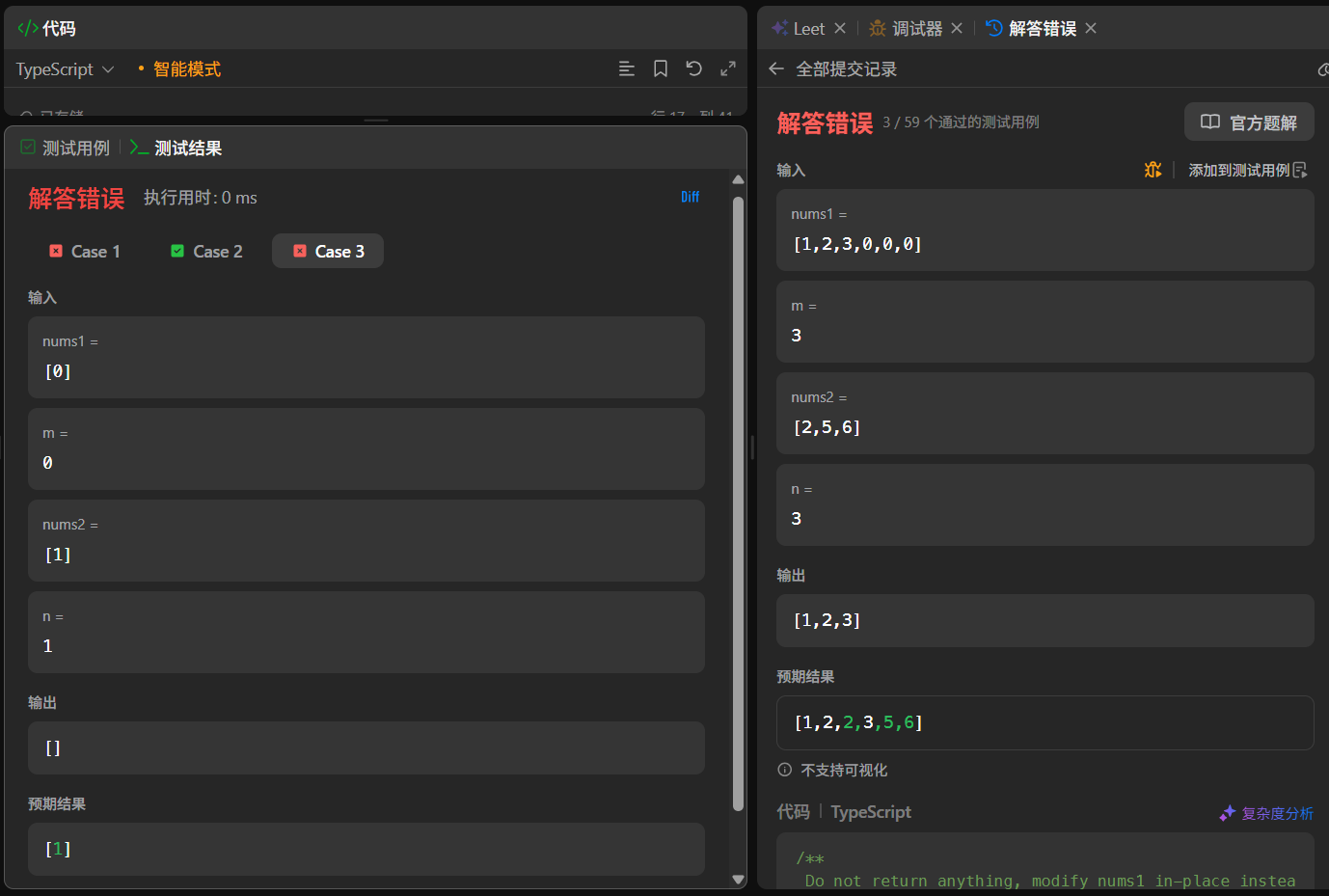Image resolution: width=1329 pixels, height=896 pixels.
Task: Open 复杂度分析 for the submission
Action: pos(1266,813)
